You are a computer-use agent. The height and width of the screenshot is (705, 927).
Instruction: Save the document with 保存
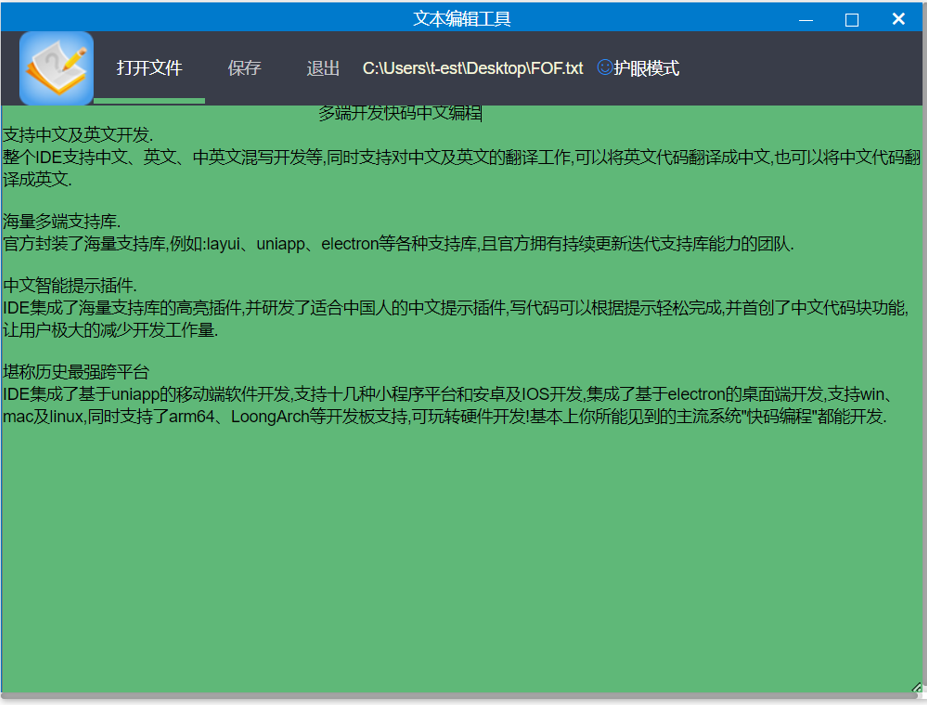(x=244, y=68)
